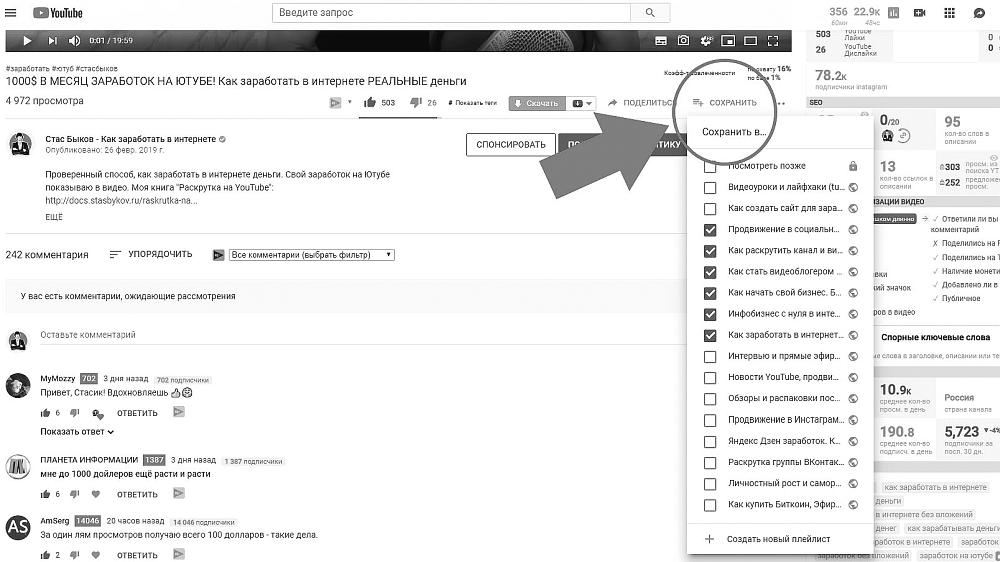Click Показать теги link

[473, 103]
